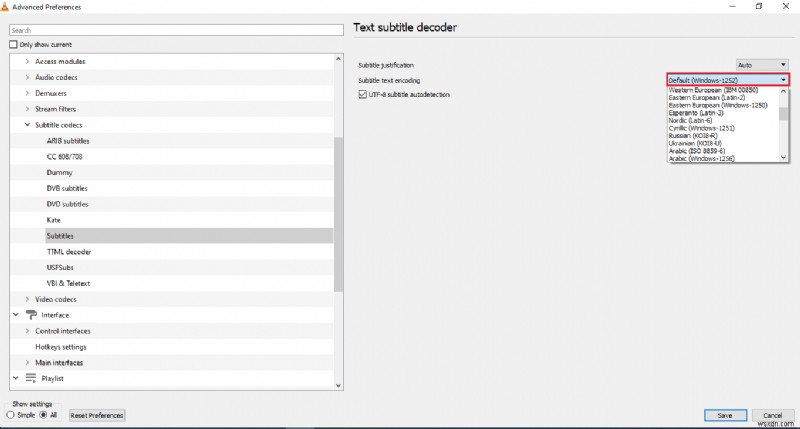Viewport: 800px width, 429px height.
Task: Expand the Video codecs tree node
Action: tap(28, 299)
